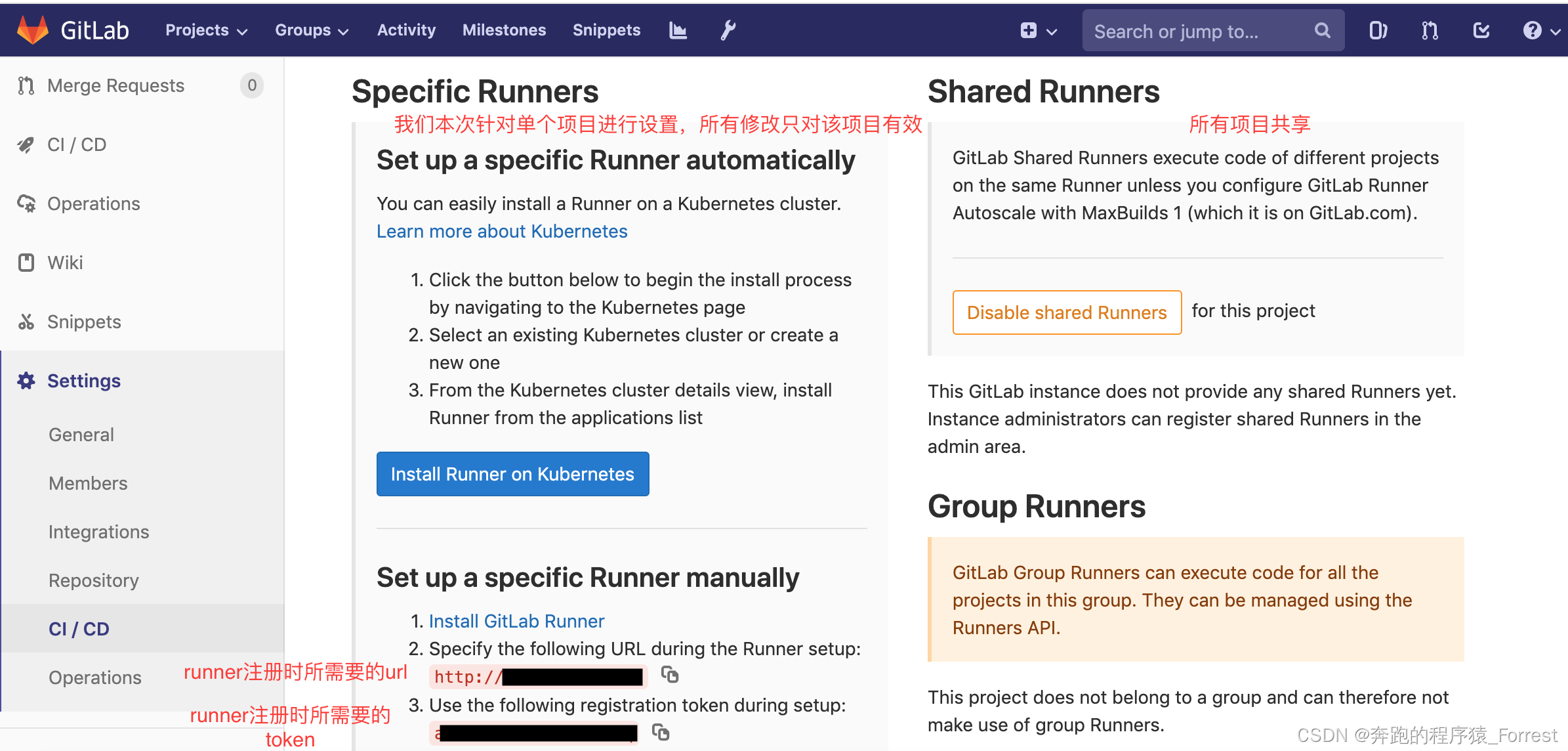Image resolution: width=1568 pixels, height=751 pixels.
Task: Expand the Projects dropdown
Action: point(204,30)
